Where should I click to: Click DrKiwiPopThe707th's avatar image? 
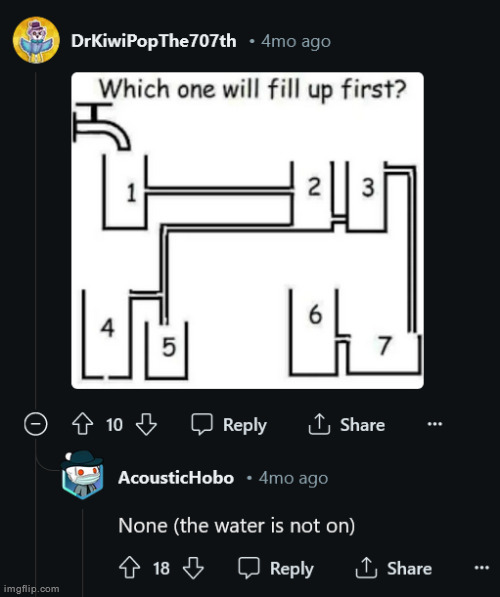tap(36, 40)
